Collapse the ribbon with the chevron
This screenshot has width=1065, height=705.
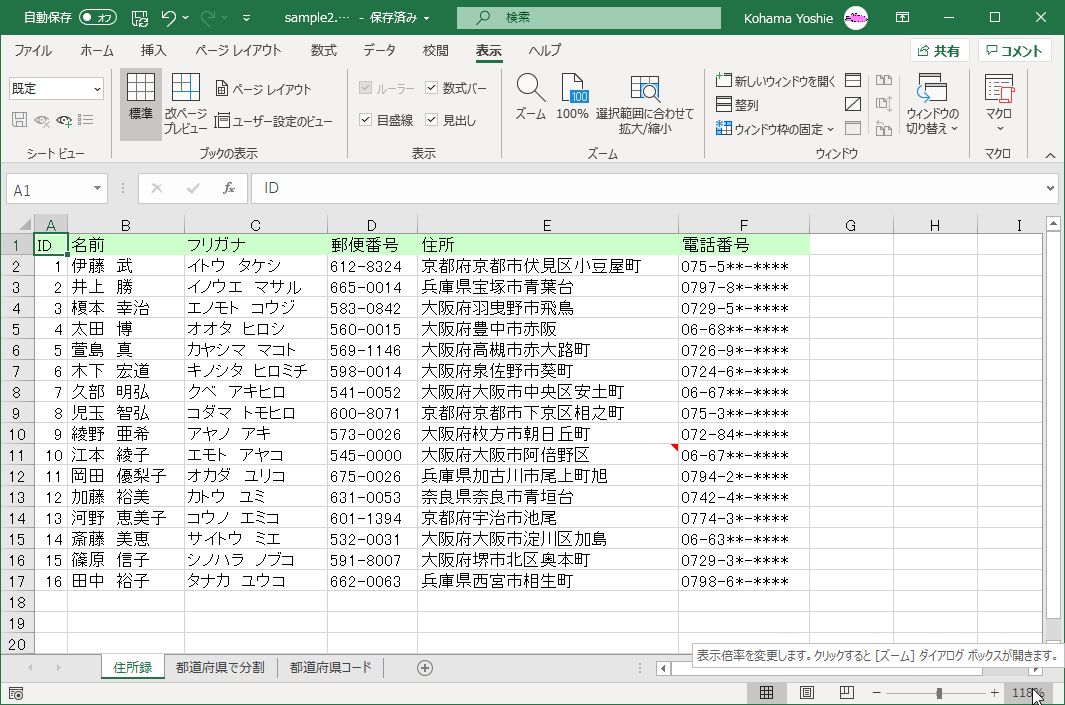click(1050, 156)
